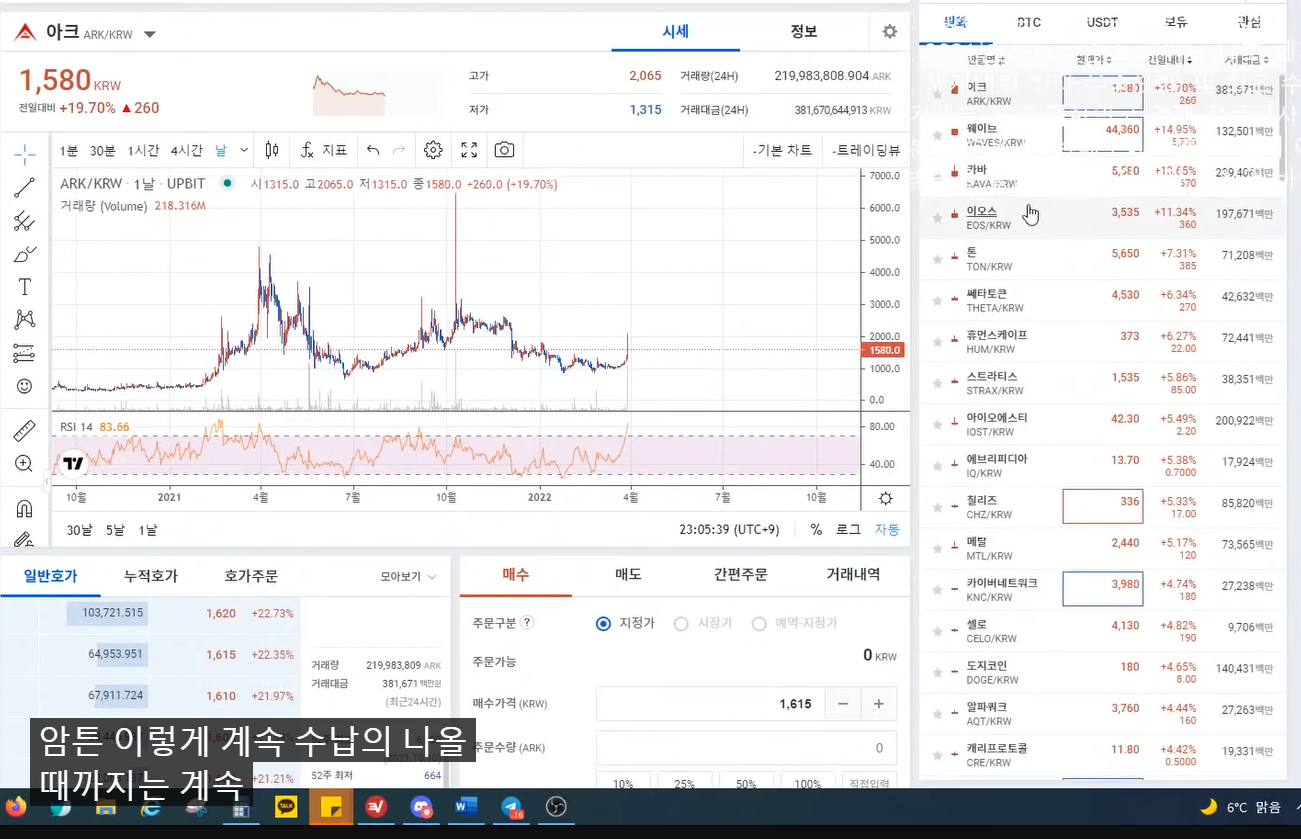This screenshot has width=1301, height=839.
Task: Expand the time interval dropdown arrow
Action: 244,150
